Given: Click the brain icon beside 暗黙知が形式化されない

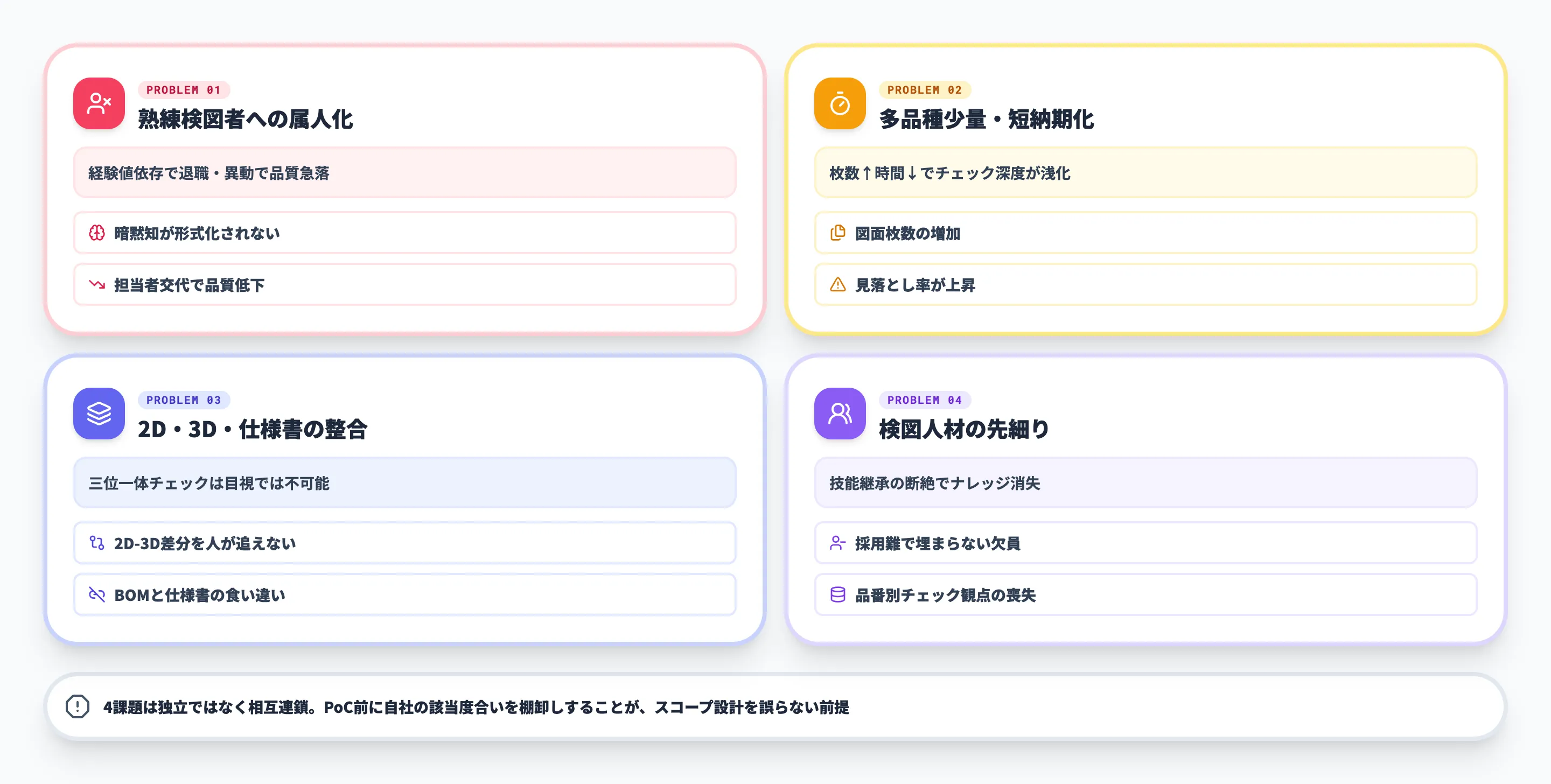Looking at the screenshot, I should 96,233.
